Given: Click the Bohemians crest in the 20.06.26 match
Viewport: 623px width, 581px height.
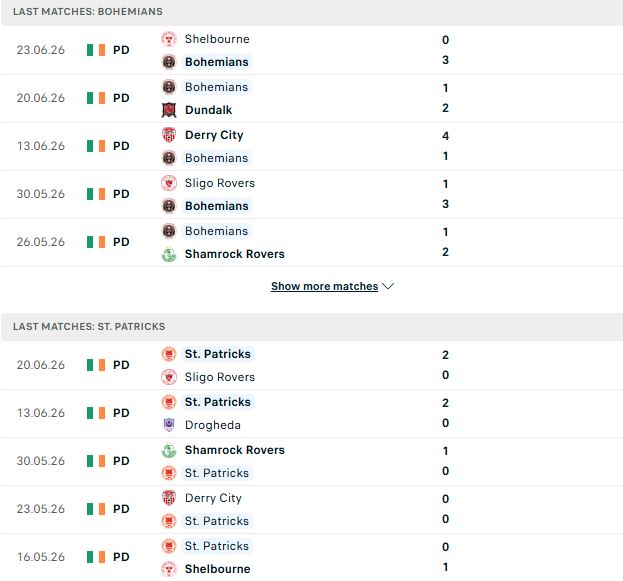Looking at the screenshot, I should [x=169, y=87].
